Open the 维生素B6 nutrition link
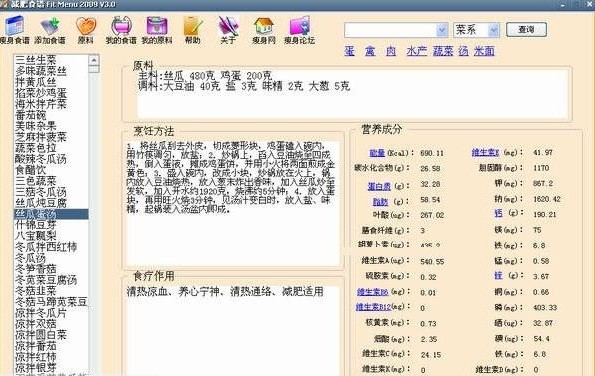 [373, 292]
